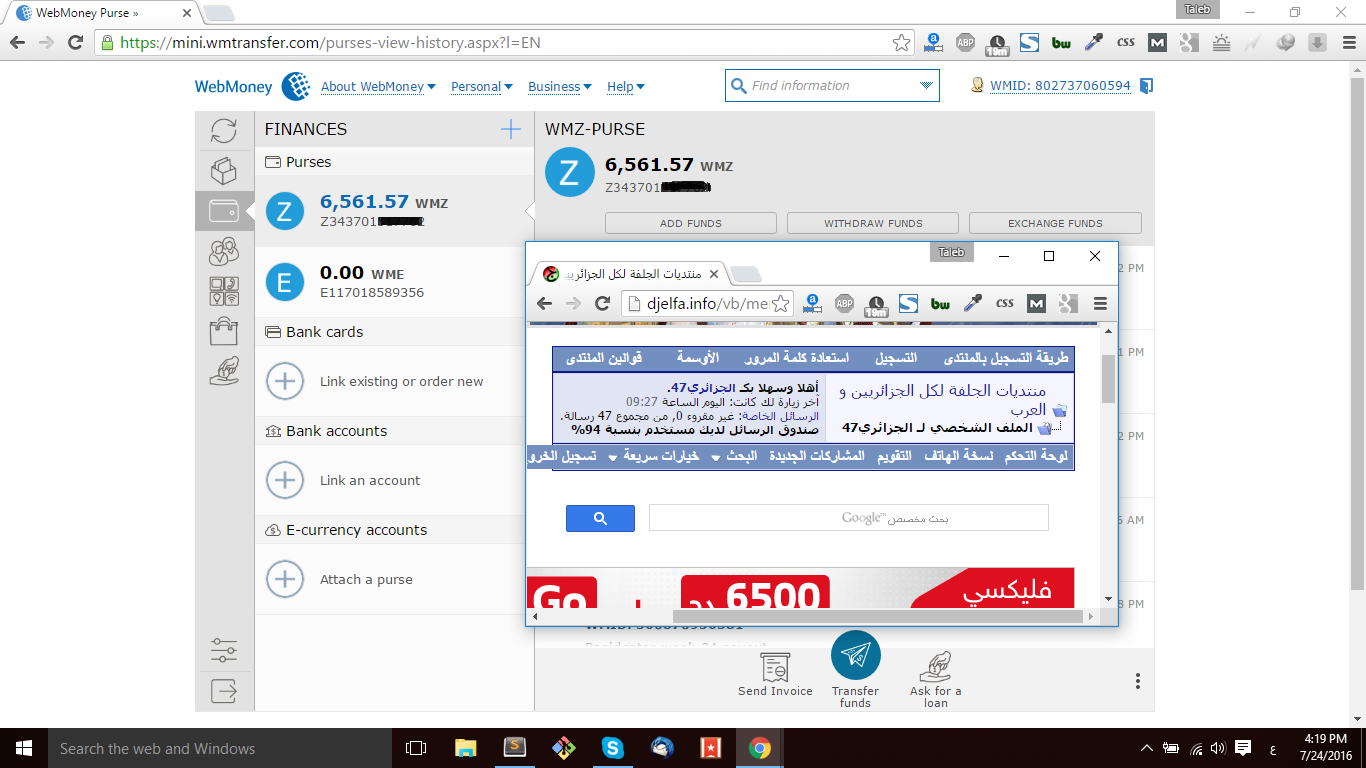Expand the About WebMoney menu
The image size is (1366, 768).
click(378, 87)
